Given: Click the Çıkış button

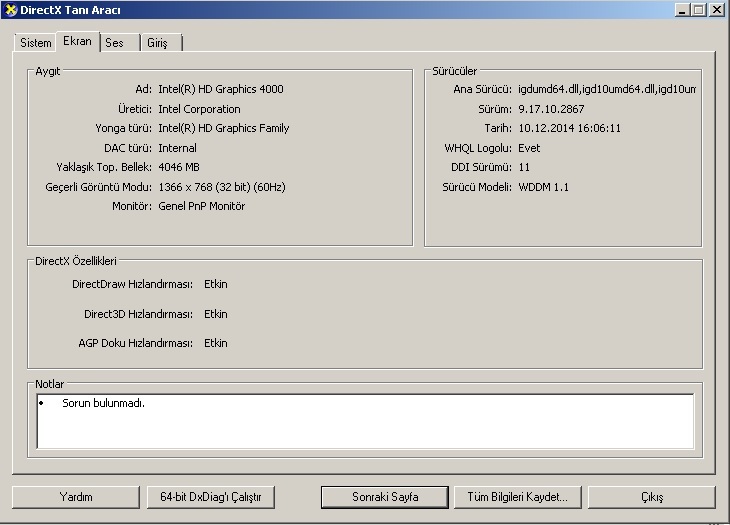Looking at the screenshot, I should (x=652, y=497).
